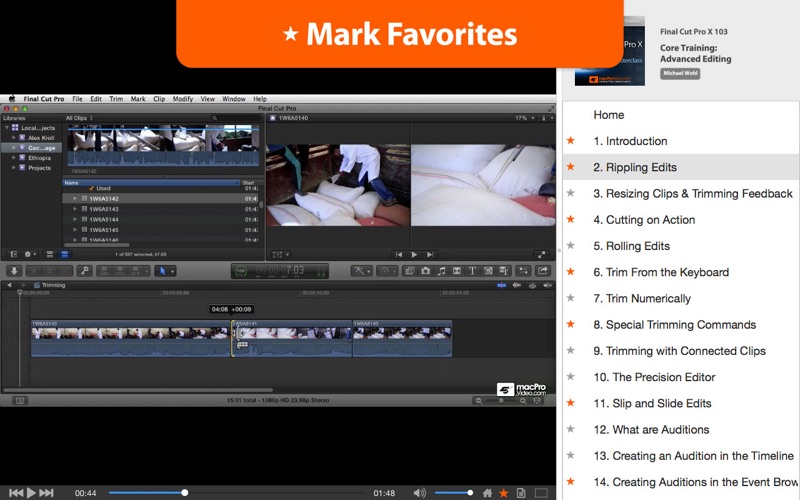This screenshot has width=800, height=500.
Task: Play video in Final Cut viewer
Action: tap(414, 255)
